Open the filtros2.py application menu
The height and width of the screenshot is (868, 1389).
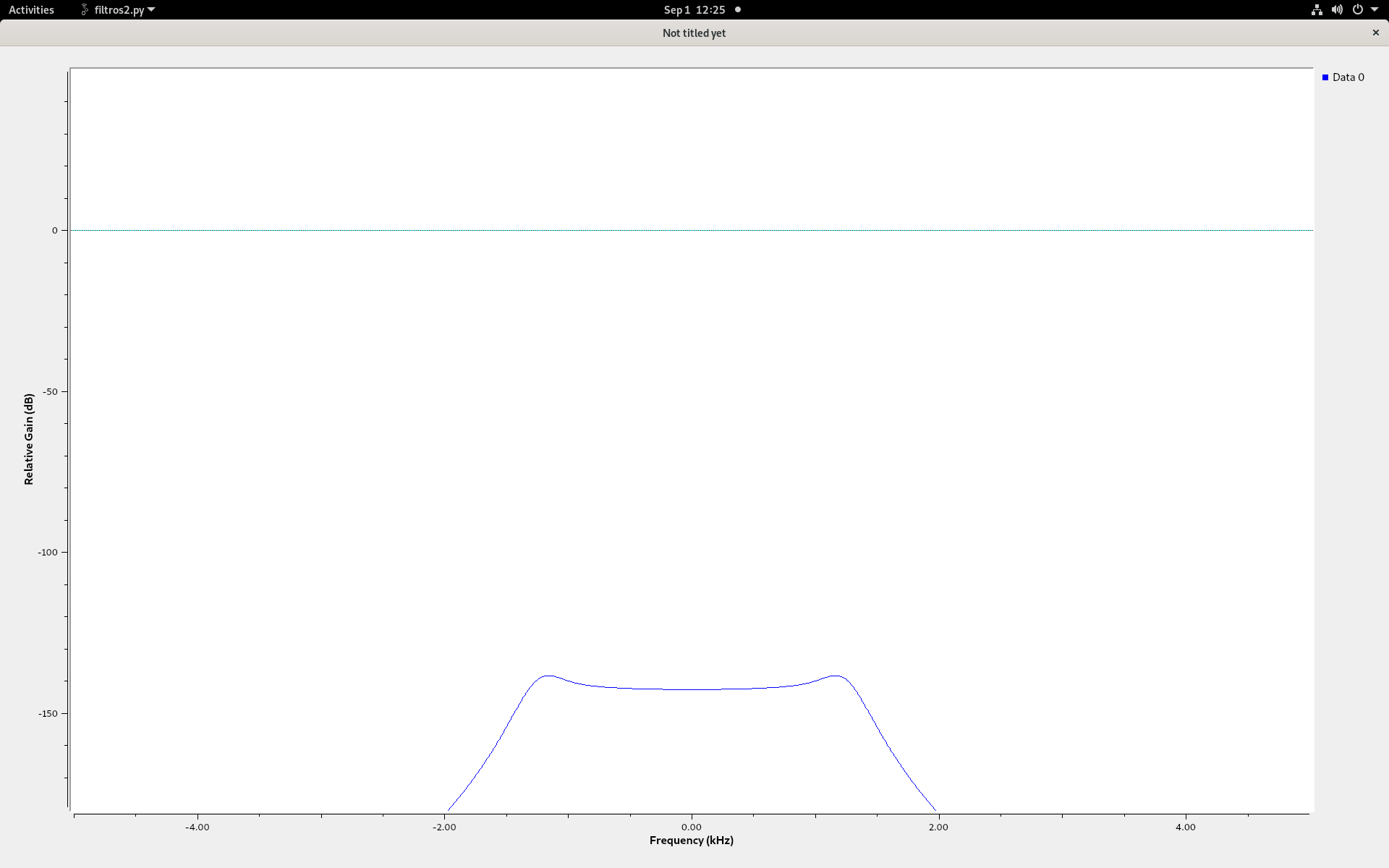pyautogui.click(x=117, y=9)
